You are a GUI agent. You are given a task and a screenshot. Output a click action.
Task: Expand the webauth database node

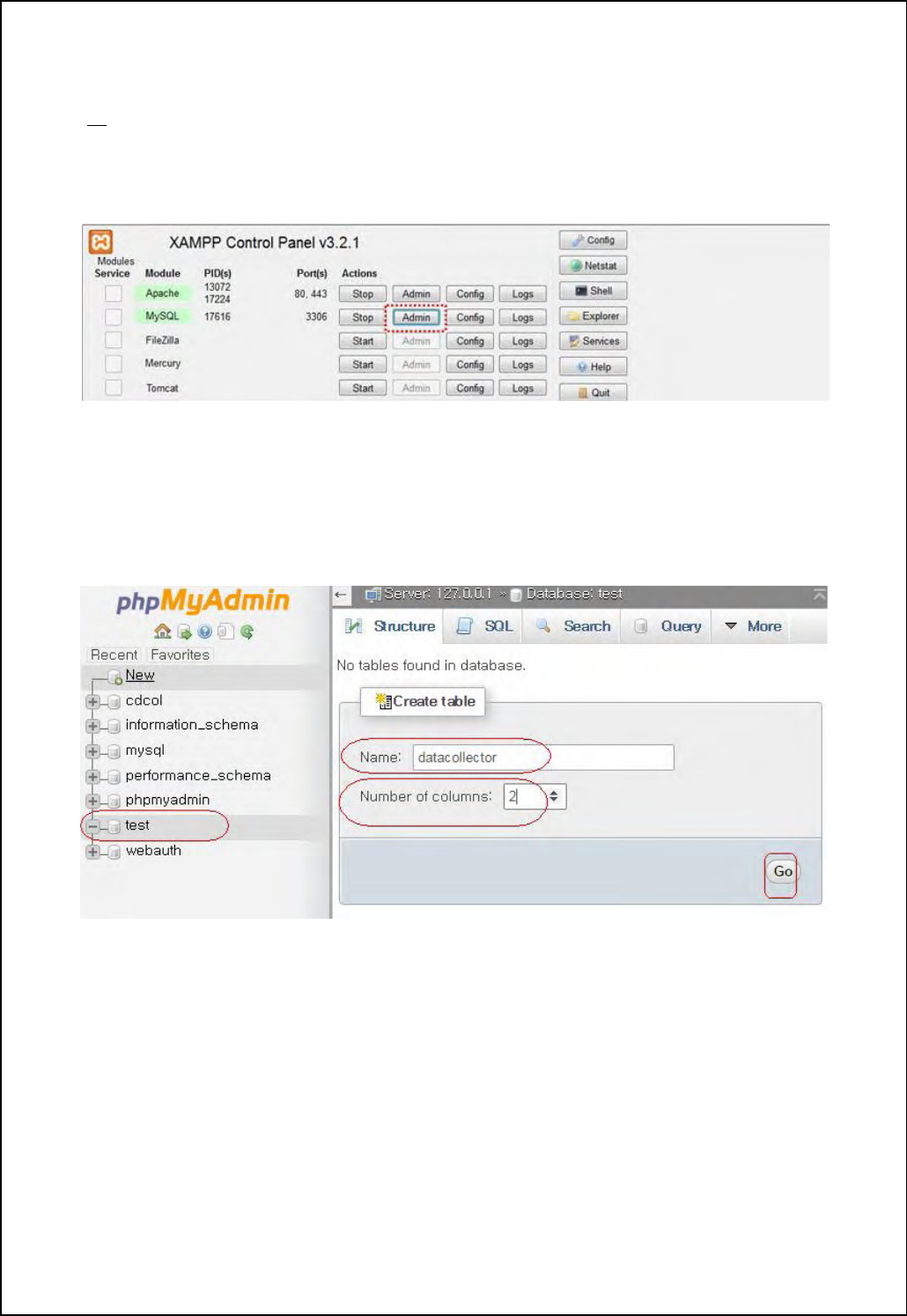[92, 852]
